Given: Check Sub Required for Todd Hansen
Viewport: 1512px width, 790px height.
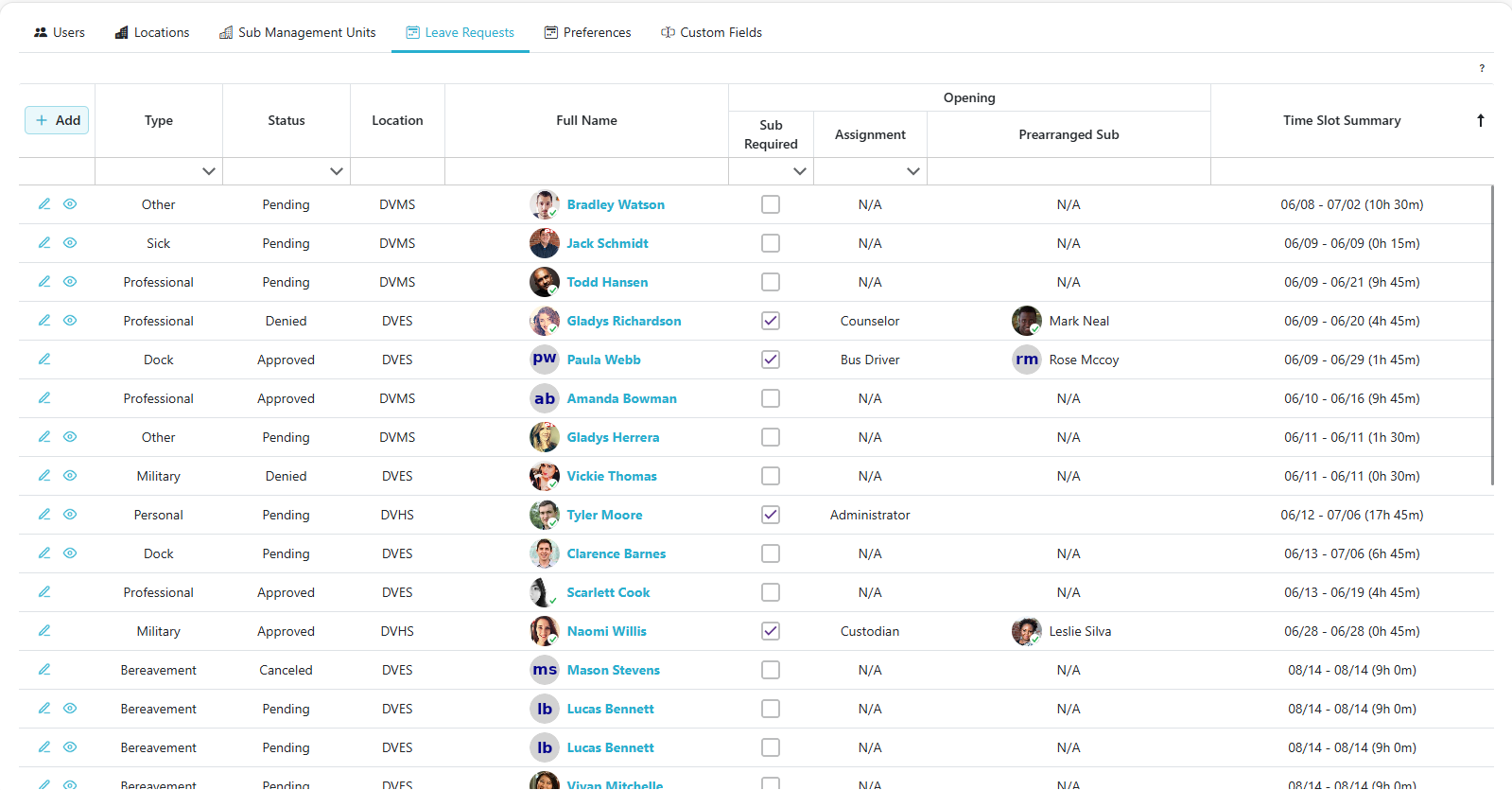Looking at the screenshot, I should [x=771, y=282].
